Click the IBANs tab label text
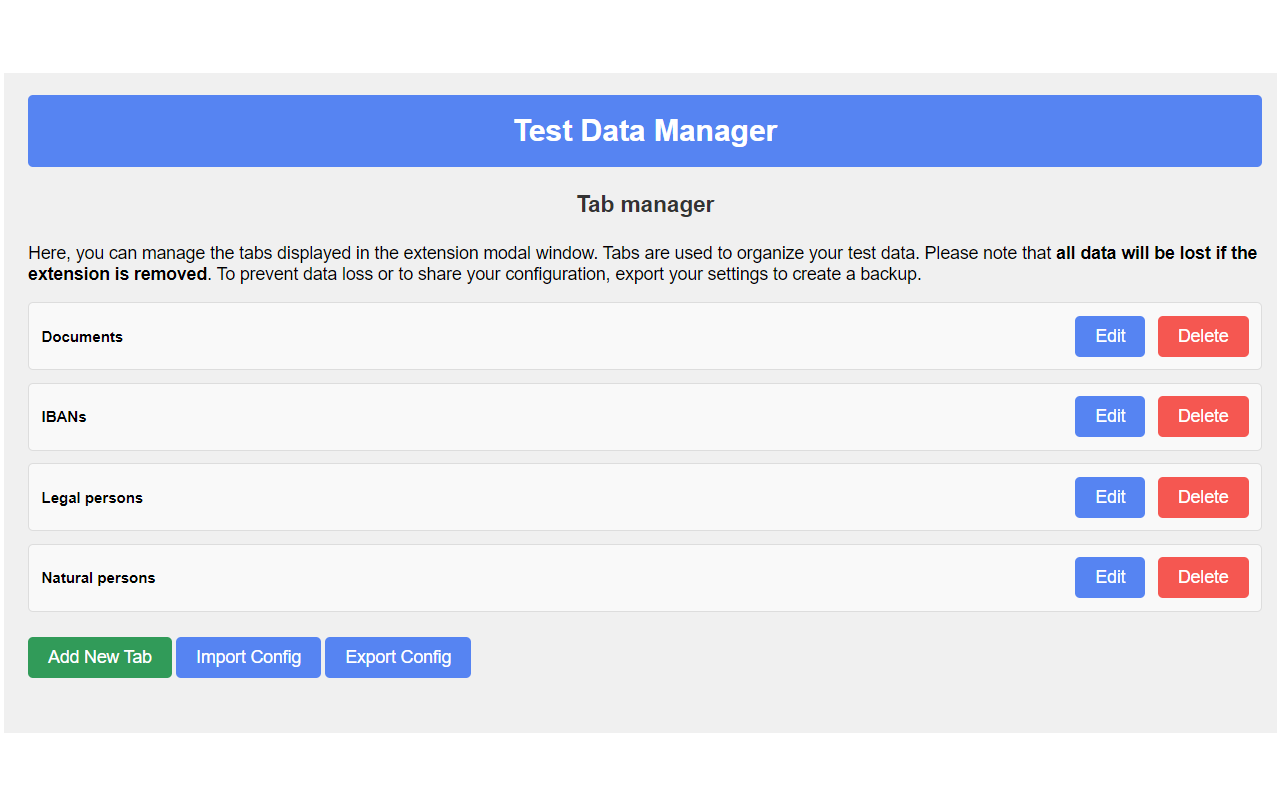 [x=63, y=416]
